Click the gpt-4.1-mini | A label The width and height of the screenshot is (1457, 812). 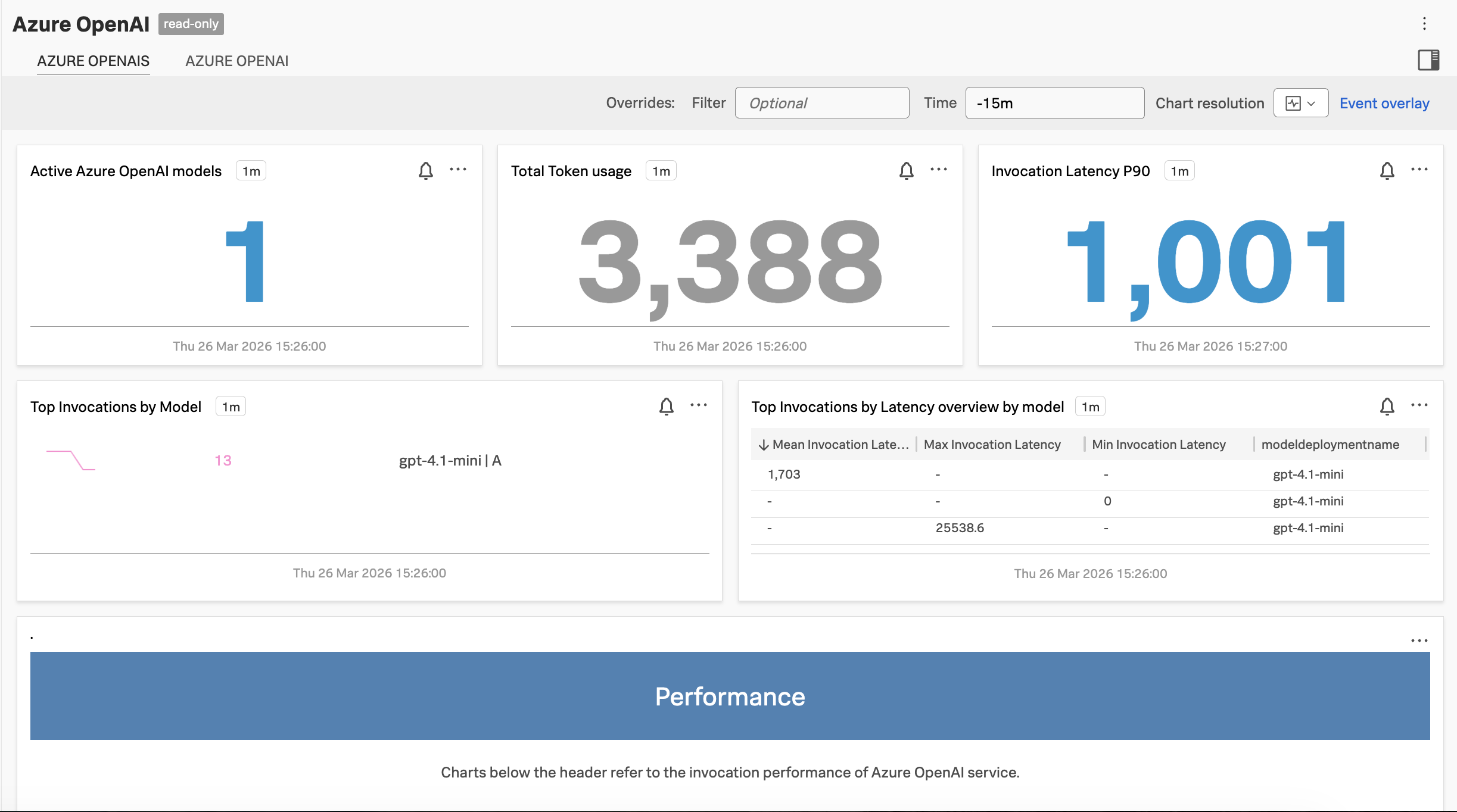click(450, 460)
